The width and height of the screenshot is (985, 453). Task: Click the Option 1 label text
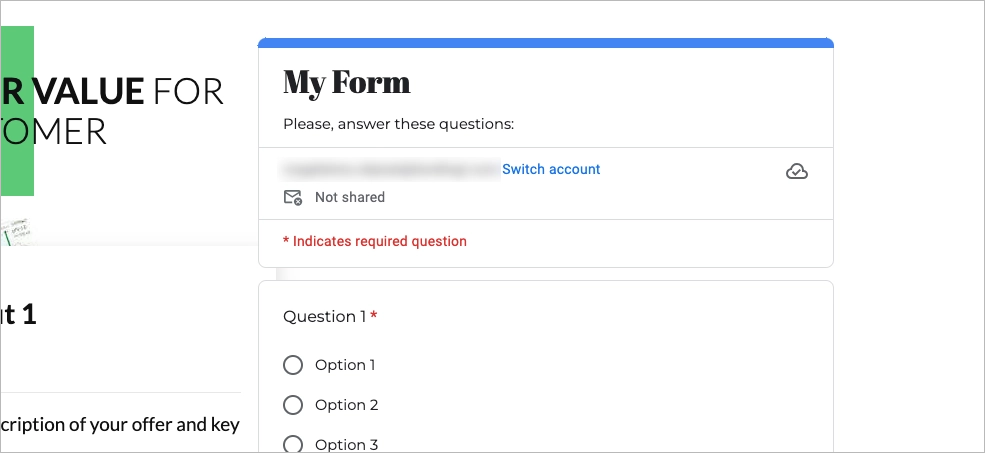pos(345,365)
